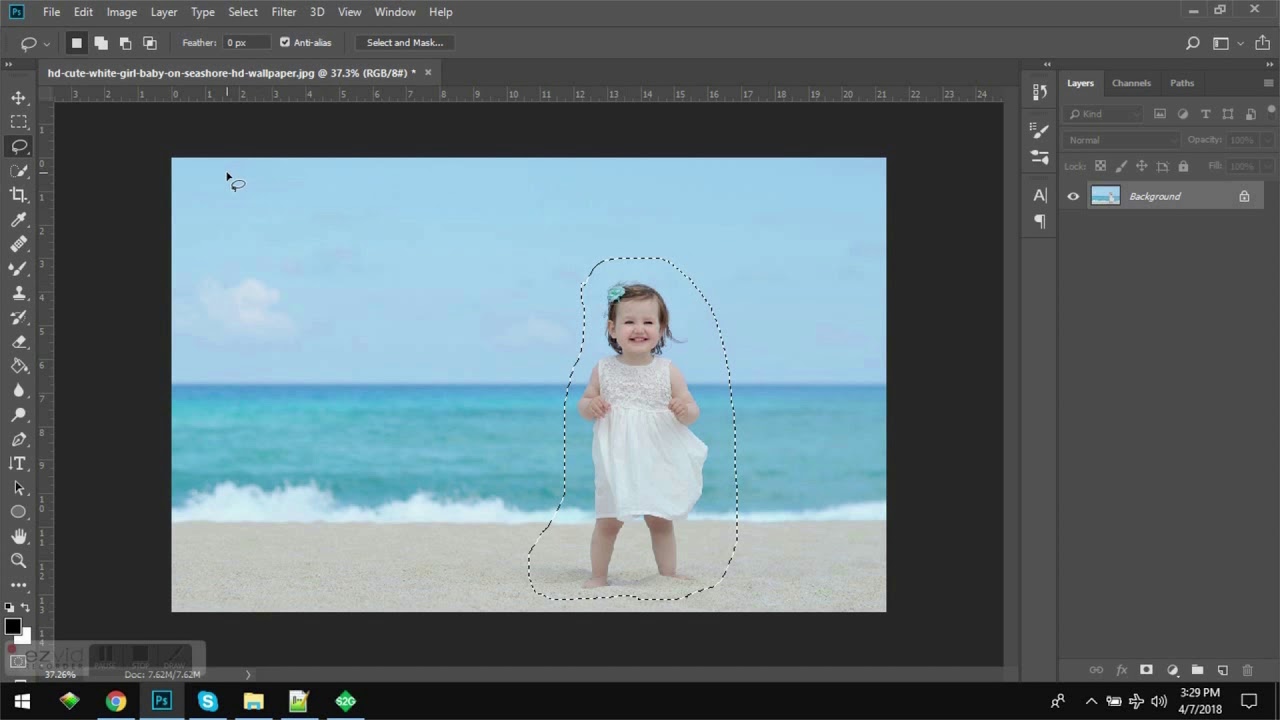Open the Filter menu
Viewport: 1280px width, 720px height.
[283, 12]
